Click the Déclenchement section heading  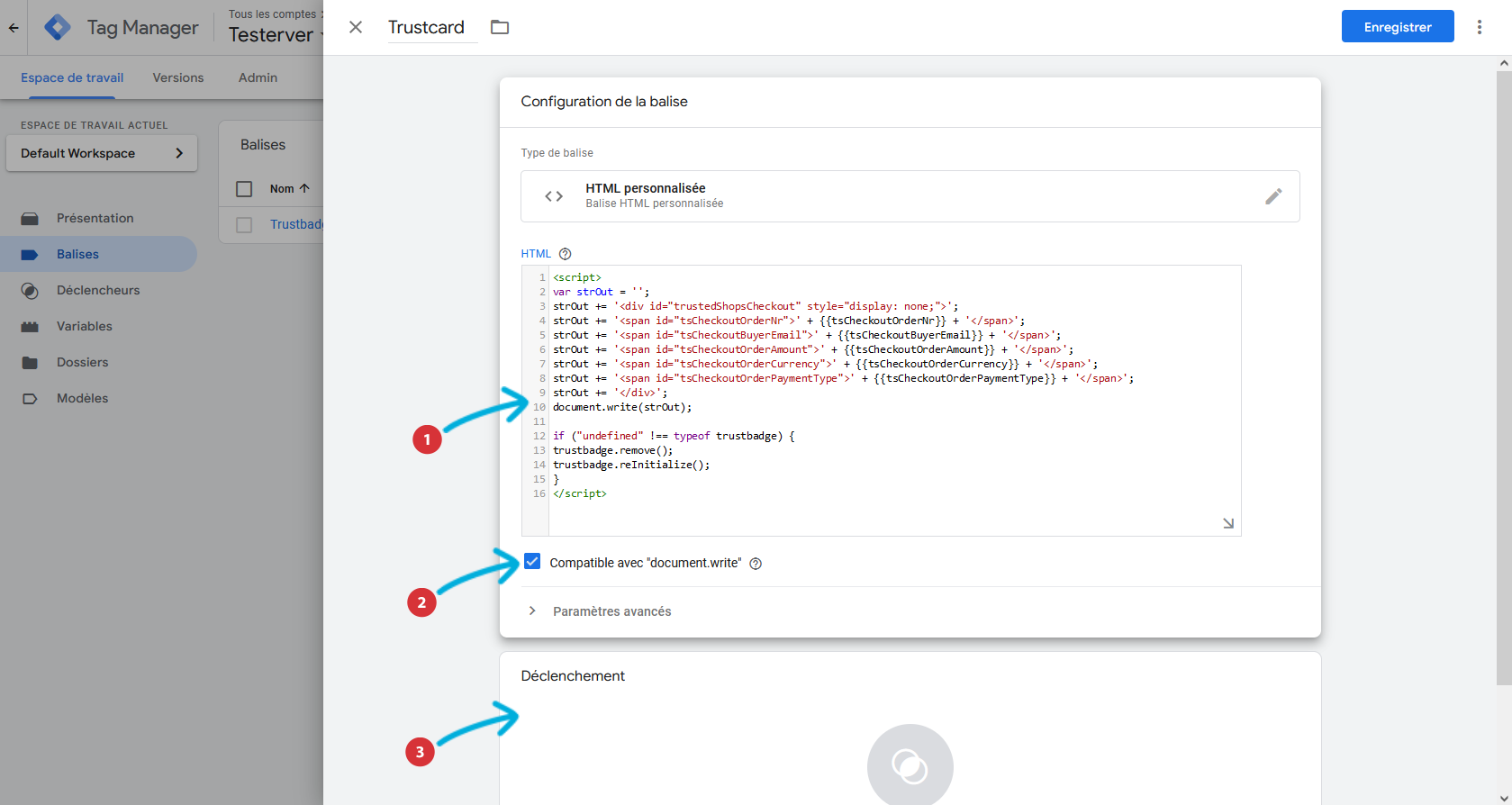tap(573, 676)
